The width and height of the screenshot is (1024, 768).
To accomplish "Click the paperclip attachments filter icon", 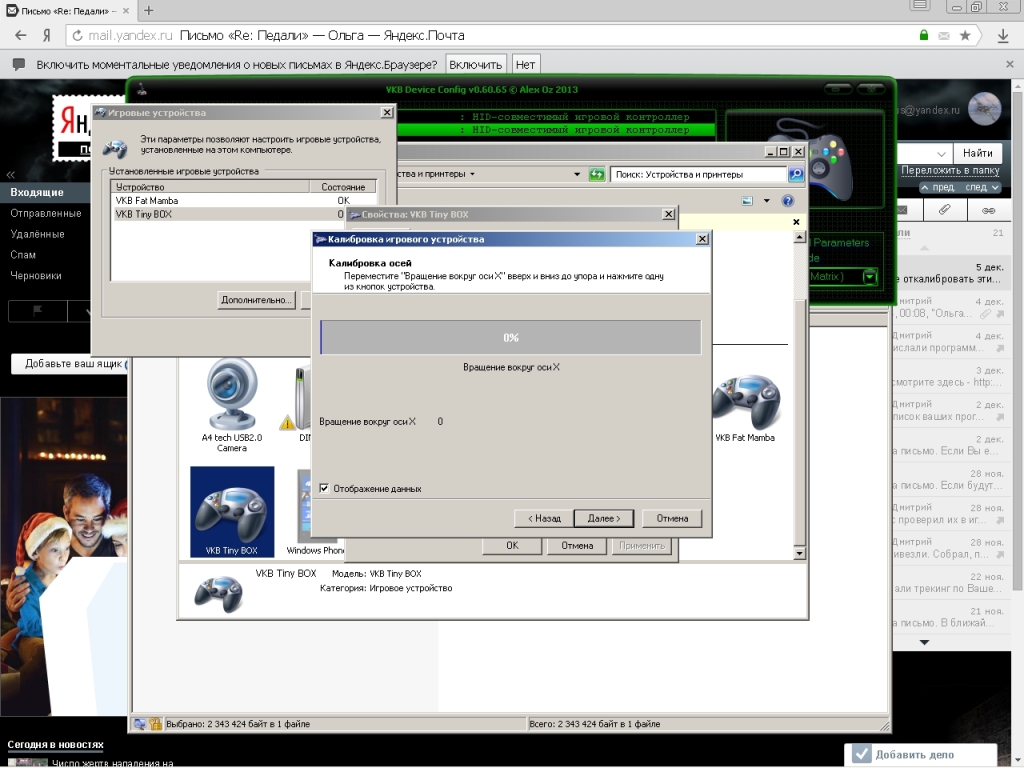I will point(944,211).
